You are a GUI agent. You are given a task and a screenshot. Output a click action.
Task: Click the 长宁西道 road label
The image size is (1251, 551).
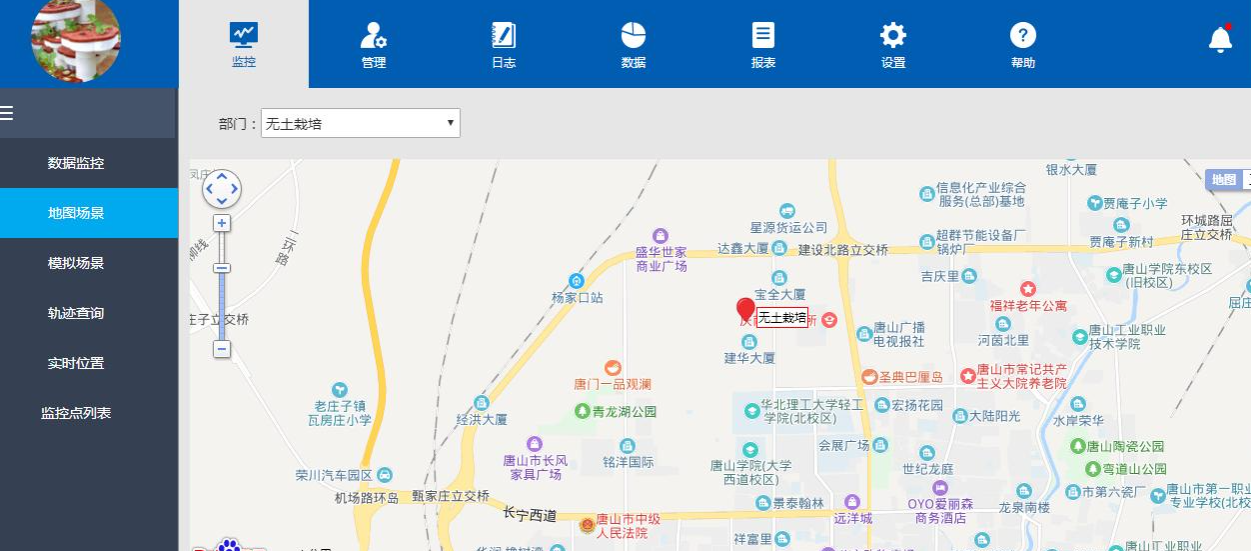[529, 516]
